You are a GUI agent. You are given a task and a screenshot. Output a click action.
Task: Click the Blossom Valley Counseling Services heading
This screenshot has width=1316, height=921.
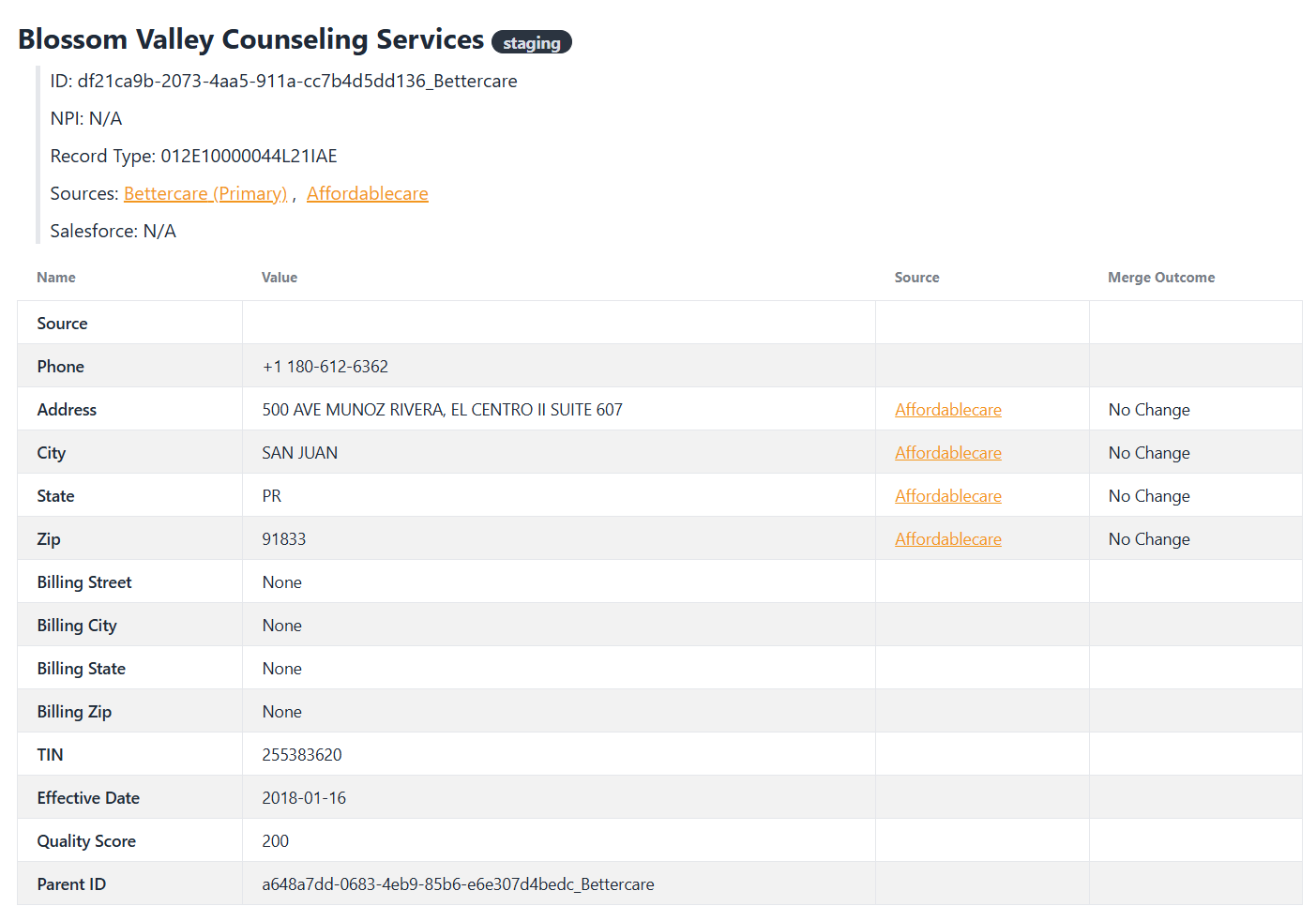pos(250,39)
